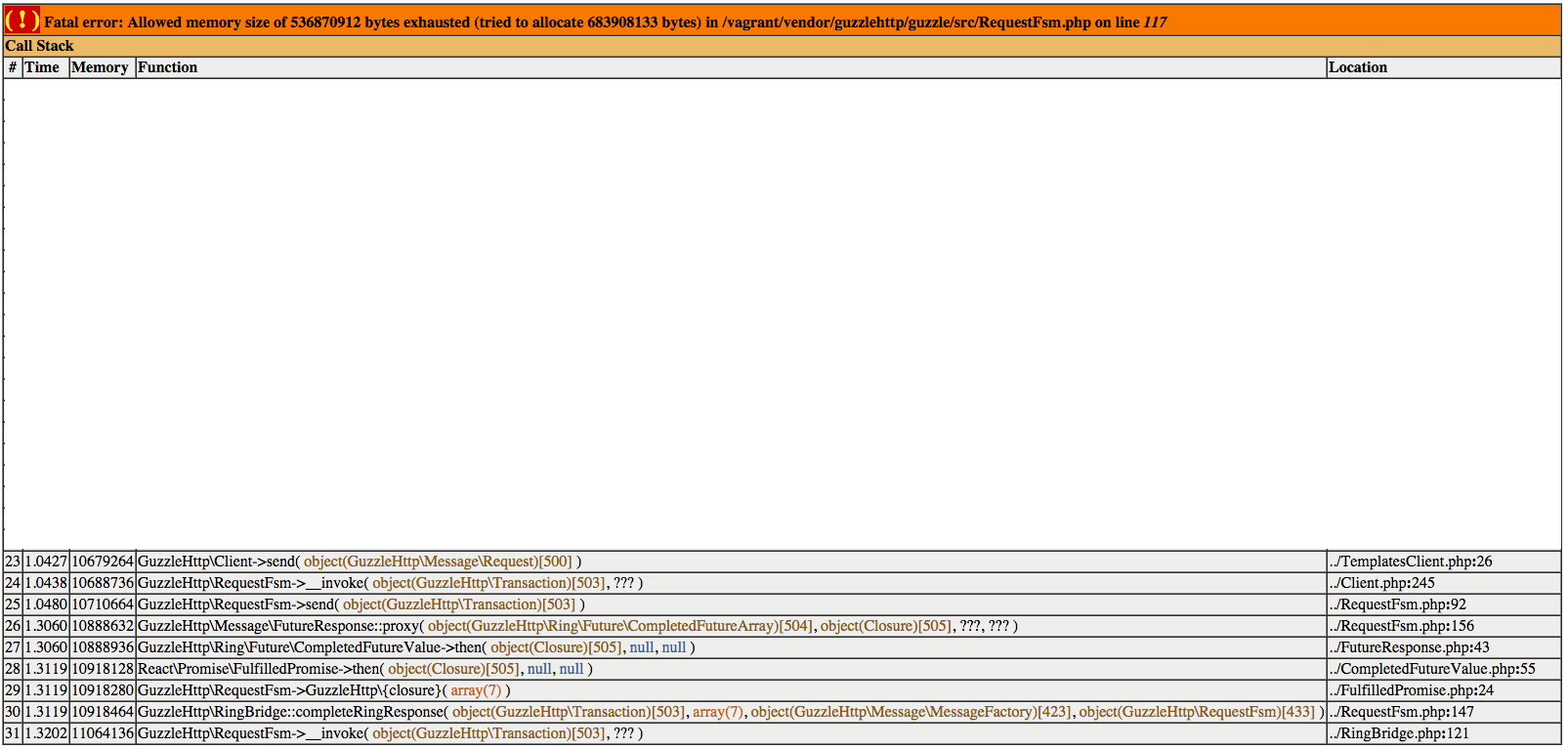The image size is (1568, 749).
Task: Select memory value 10888936
Action: (103, 647)
